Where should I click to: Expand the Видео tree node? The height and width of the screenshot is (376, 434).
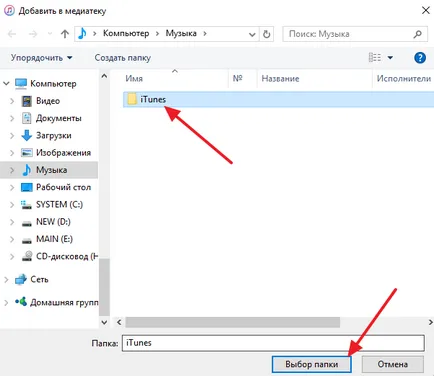[12, 101]
